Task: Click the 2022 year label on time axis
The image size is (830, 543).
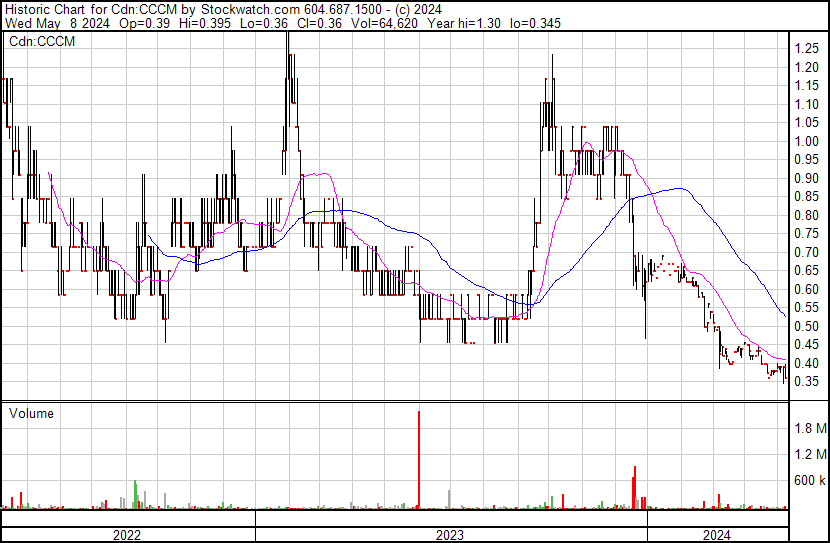Action: click(127, 535)
